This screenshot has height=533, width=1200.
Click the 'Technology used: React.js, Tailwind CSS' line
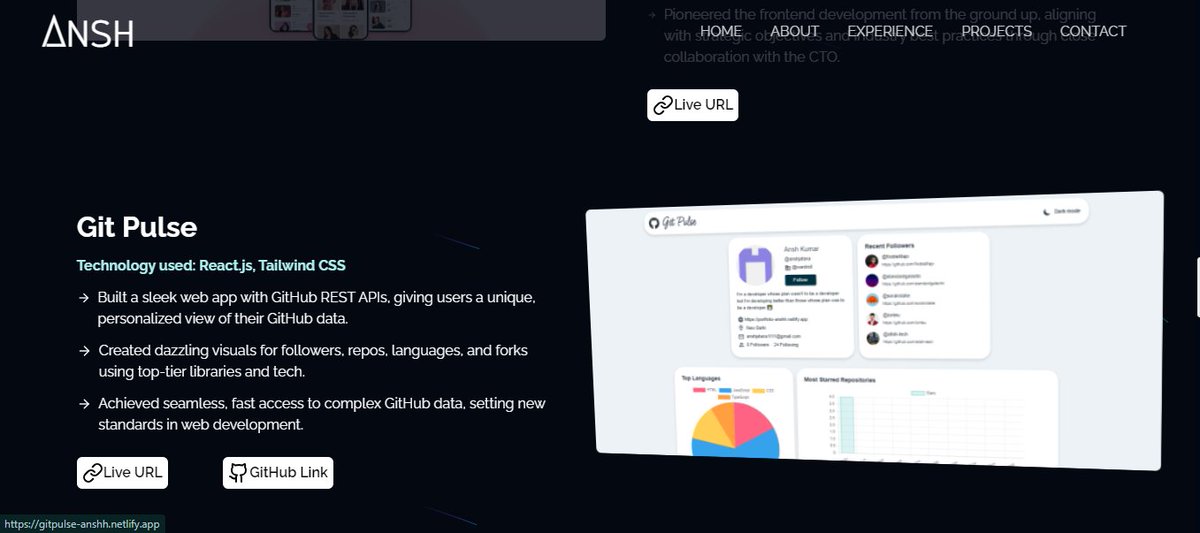click(x=211, y=266)
